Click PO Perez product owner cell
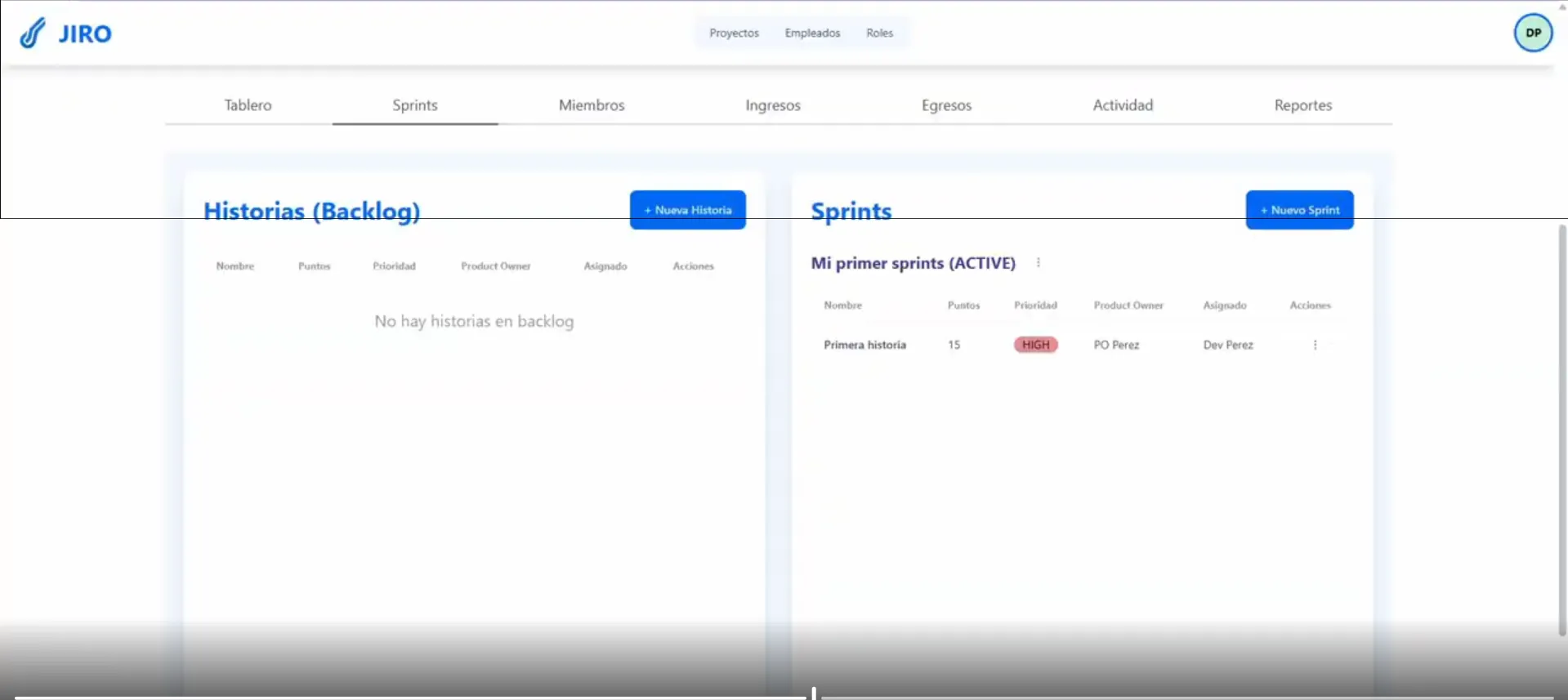This screenshot has height=700, width=1568. (1116, 345)
